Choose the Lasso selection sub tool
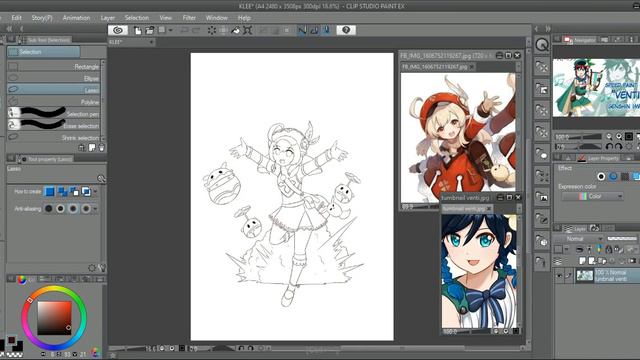The height and width of the screenshot is (360, 640). click(x=53, y=89)
